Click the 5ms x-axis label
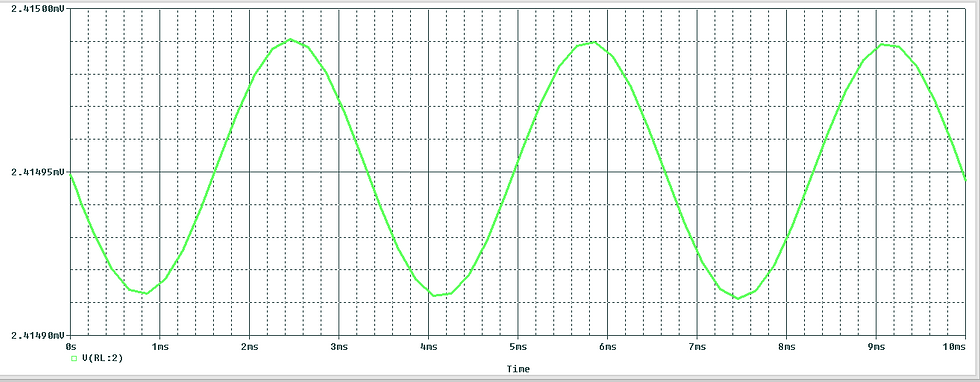The image size is (980, 382). 518,346
